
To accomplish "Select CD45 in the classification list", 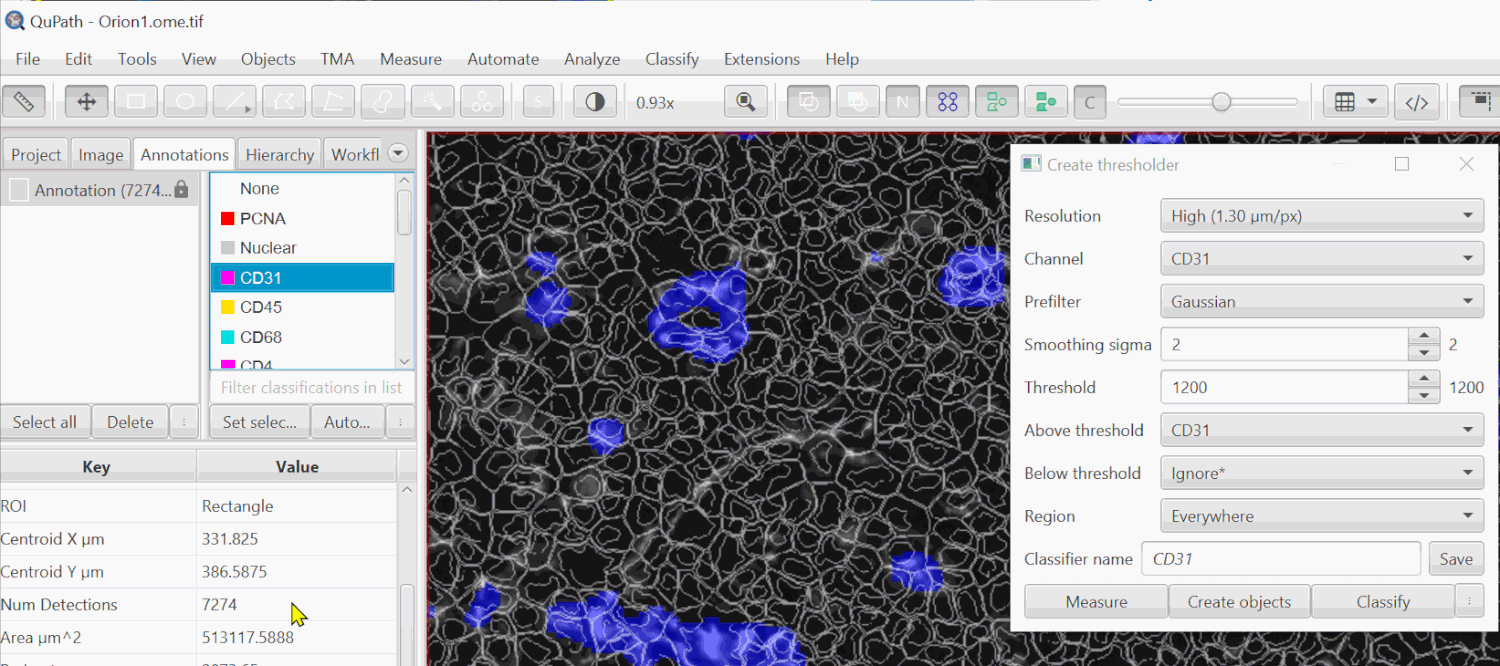I will (x=302, y=307).
